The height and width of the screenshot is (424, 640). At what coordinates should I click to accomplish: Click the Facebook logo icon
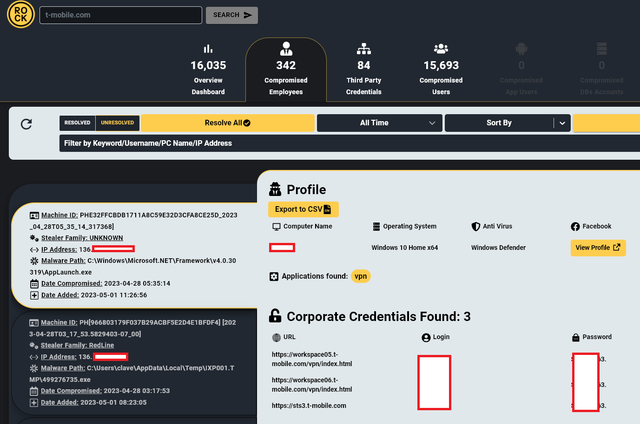[575, 226]
